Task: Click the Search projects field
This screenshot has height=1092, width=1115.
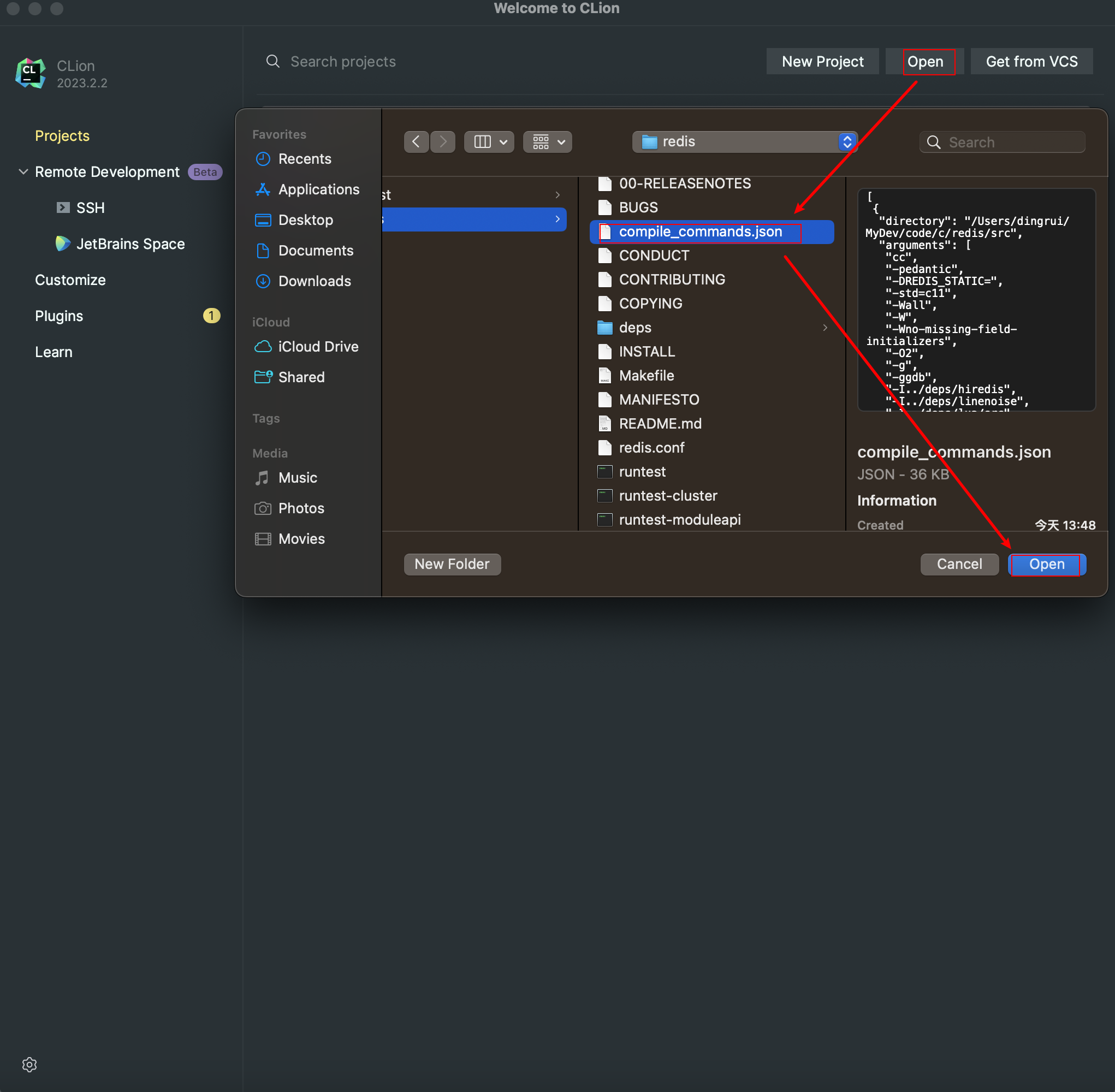Action: (x=343, y=61)
